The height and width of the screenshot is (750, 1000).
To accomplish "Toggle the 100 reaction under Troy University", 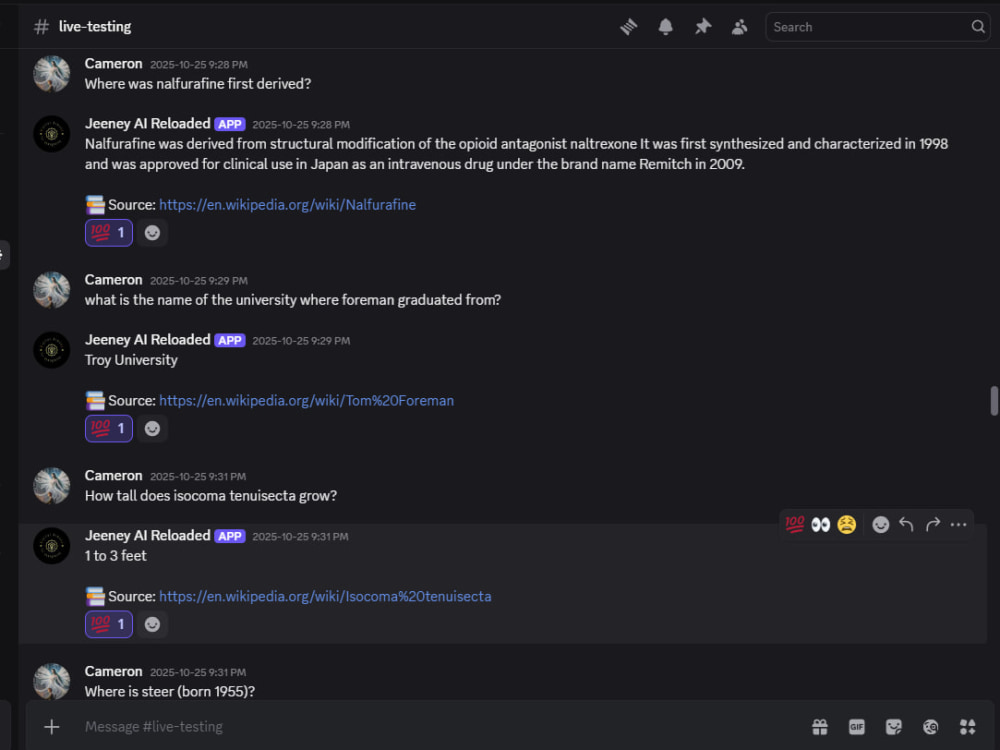I will click(x=108, y=429).
